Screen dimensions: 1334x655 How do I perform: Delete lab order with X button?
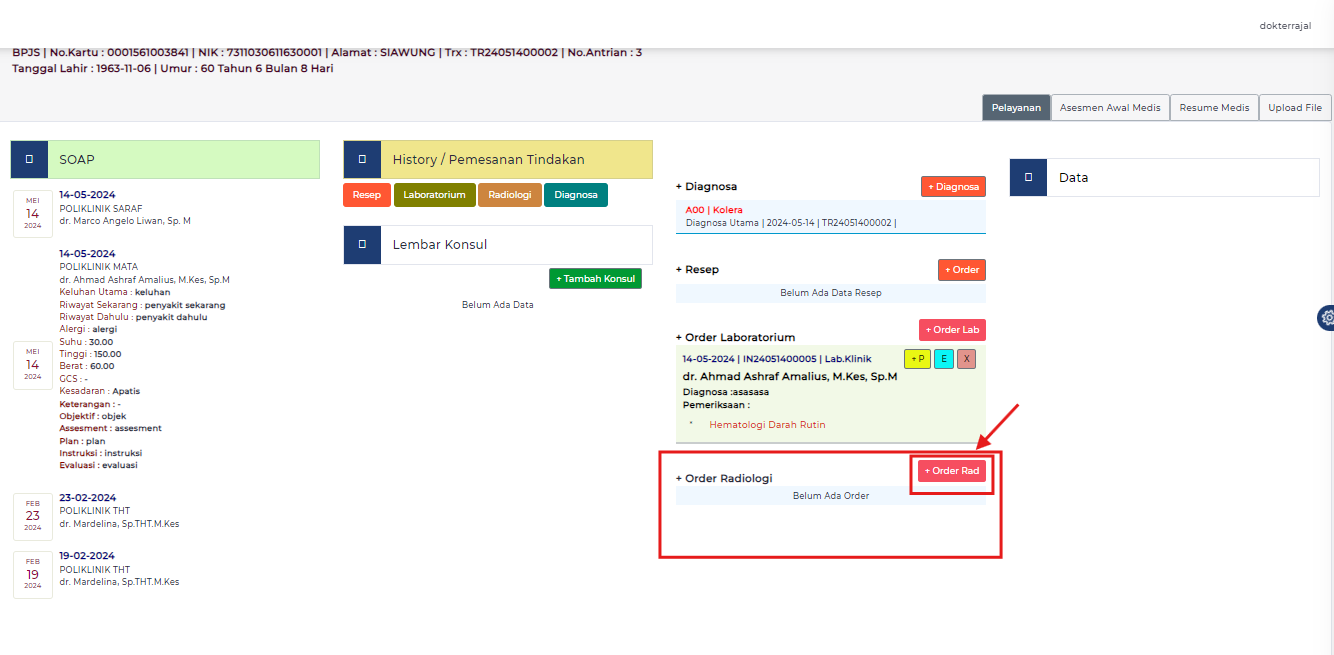click(966, 359)
